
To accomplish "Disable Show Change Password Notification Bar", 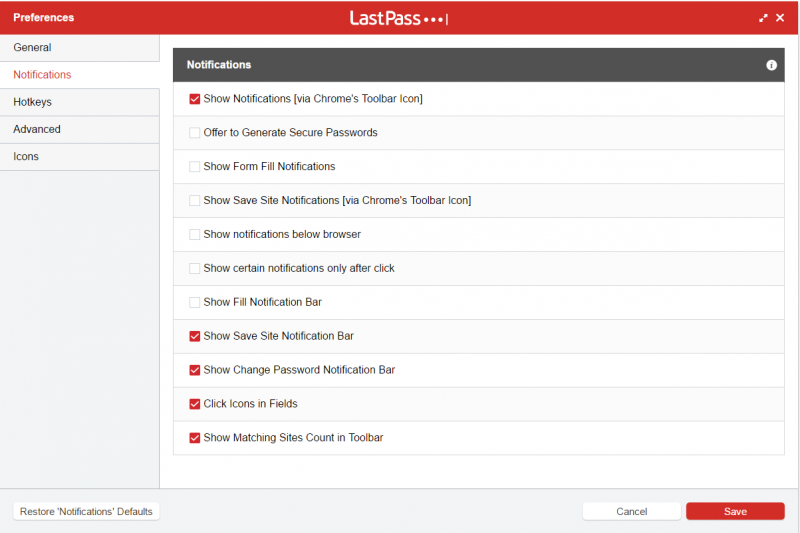I will (x=194, y=370).
